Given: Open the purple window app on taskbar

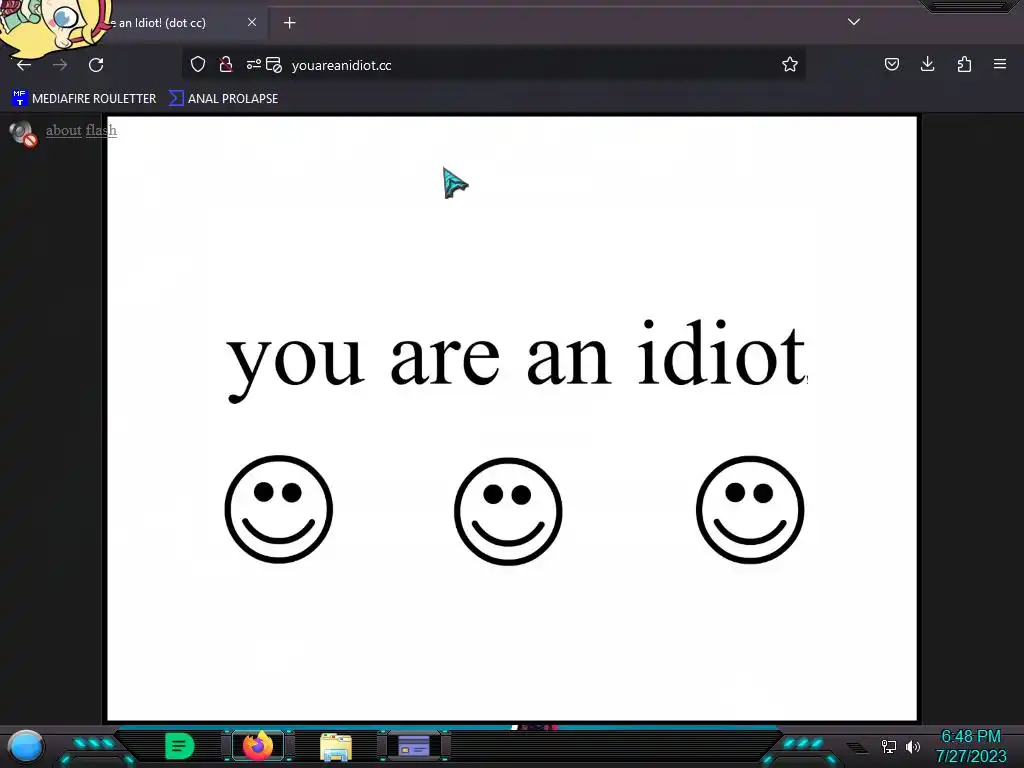Looking at the screenshot, I should [x=414, y=746].
